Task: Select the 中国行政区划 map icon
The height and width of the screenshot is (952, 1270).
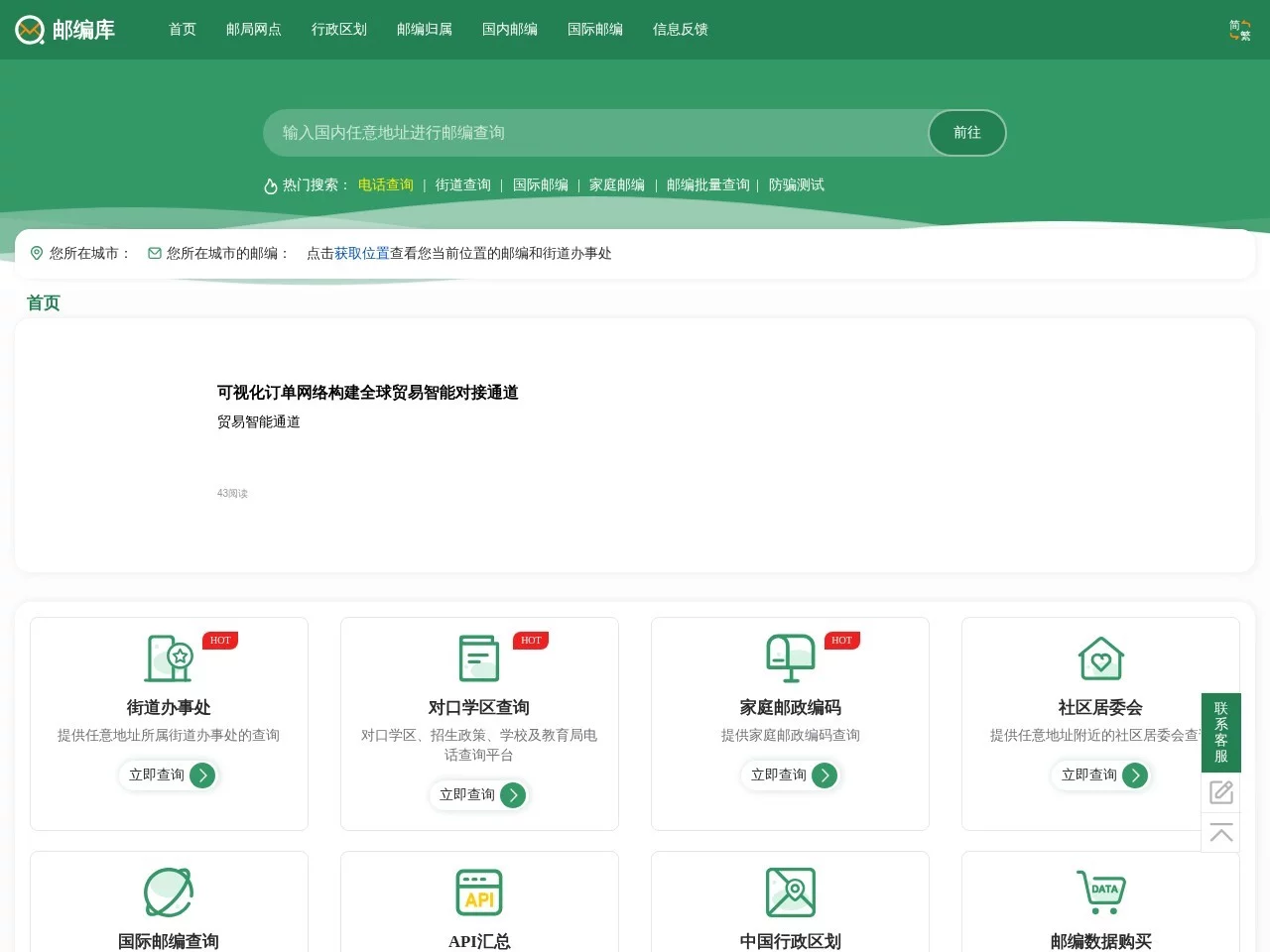Action: click(790, 891)
